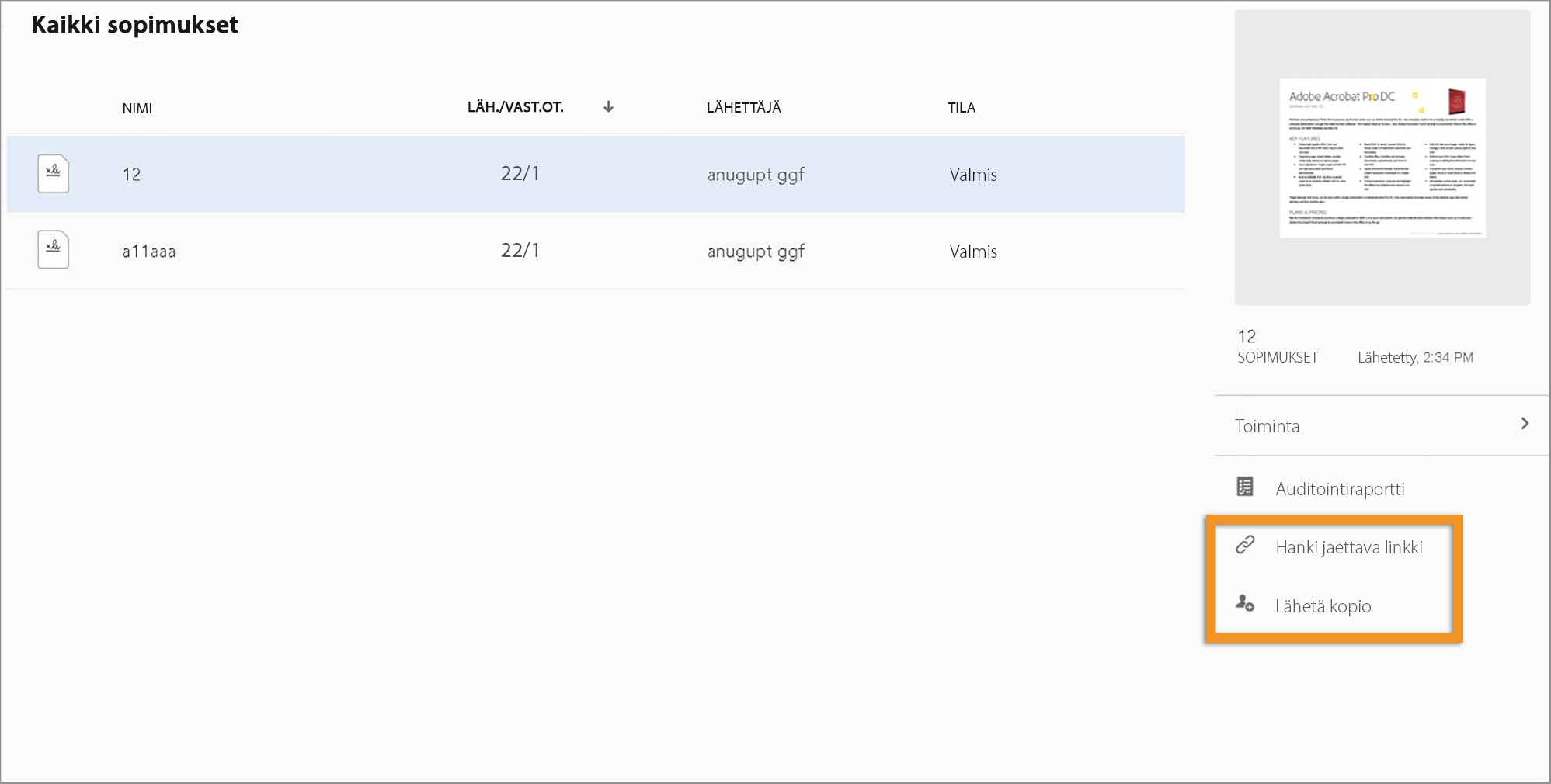
Task: Open the Toiminta section
Action: pos(1268,426)
